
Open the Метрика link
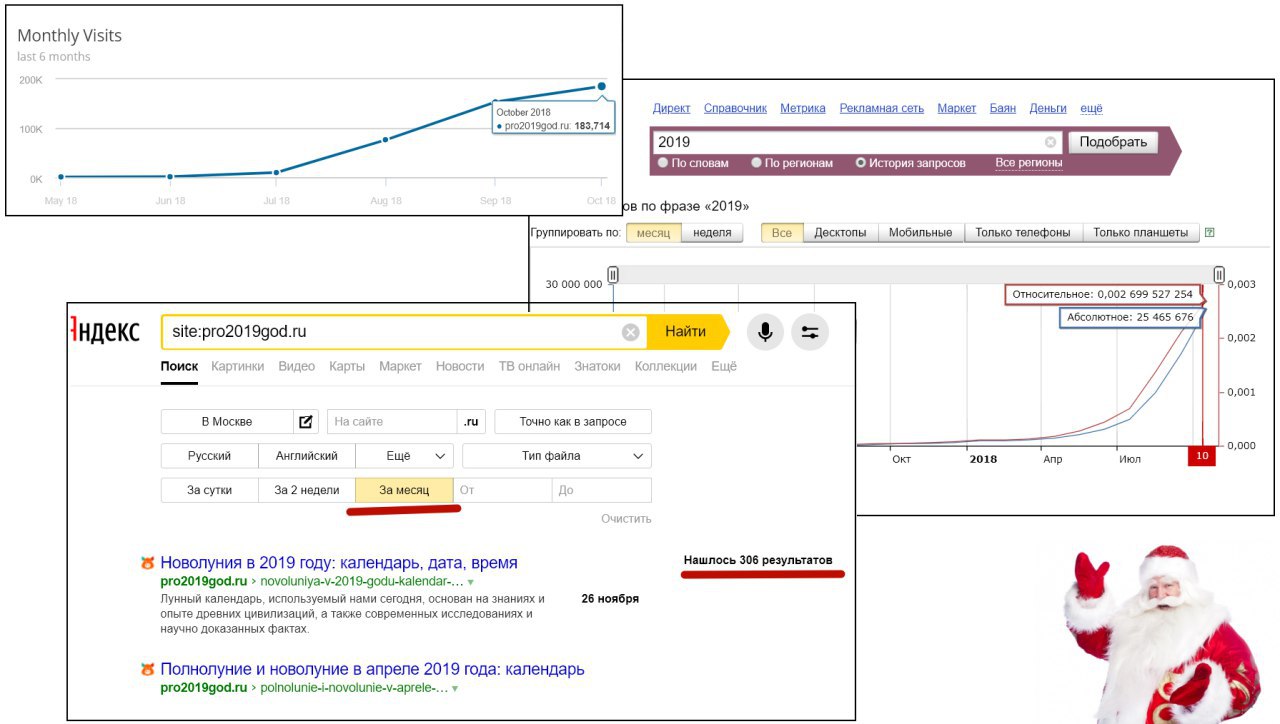point(803,108)
